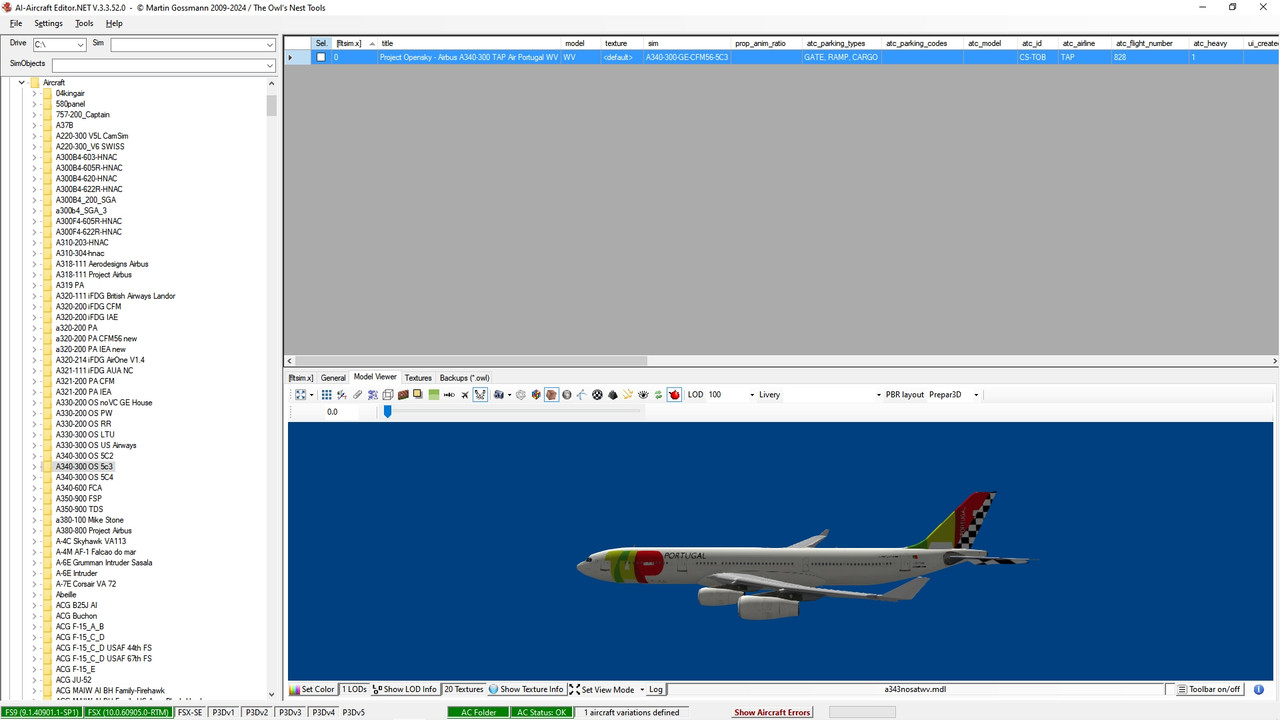The image size is (1280, 720).
Task: Click the grey sphere icon
Action: coord(567,394)
